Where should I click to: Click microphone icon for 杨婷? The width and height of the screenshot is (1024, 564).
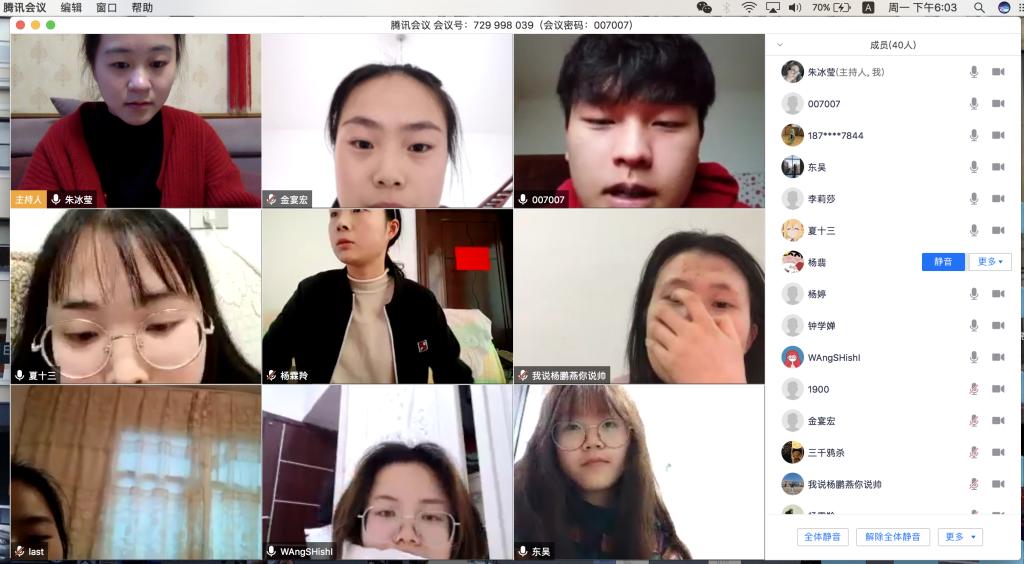[974, 294]
